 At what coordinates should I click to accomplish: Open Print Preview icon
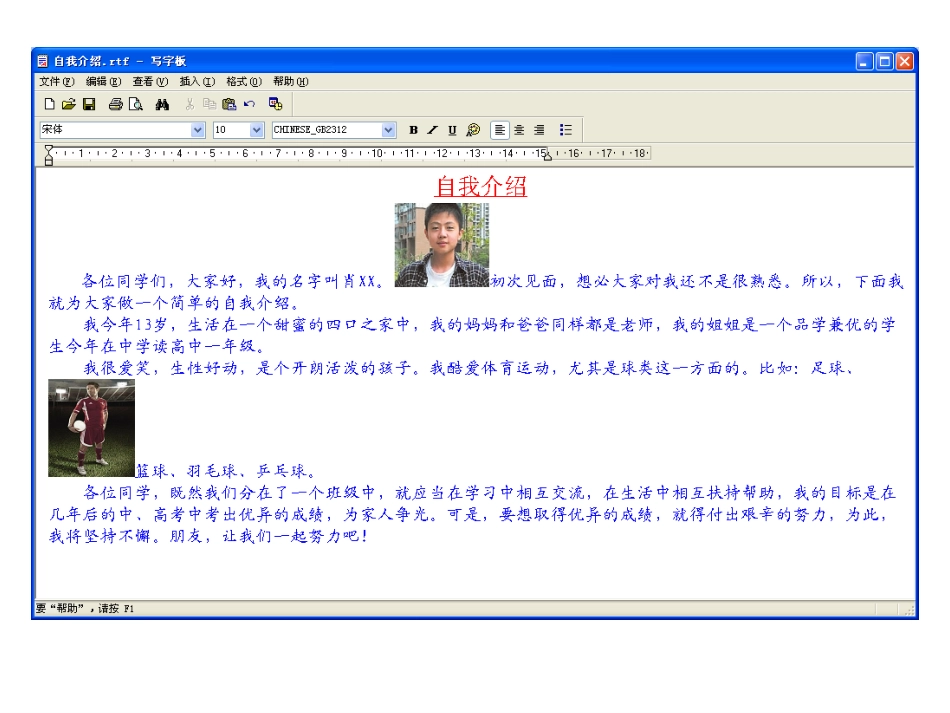click(136, 104)
